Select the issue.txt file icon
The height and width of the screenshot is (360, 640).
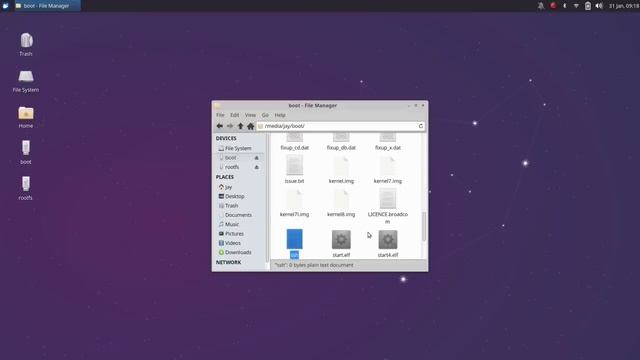pos(294,166)
